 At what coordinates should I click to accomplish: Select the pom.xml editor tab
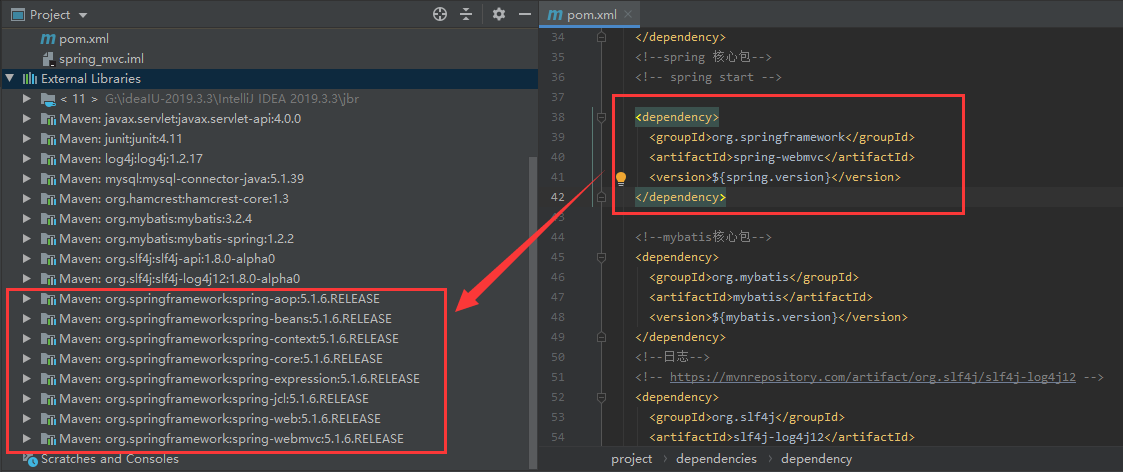click(x=589, y=14)
